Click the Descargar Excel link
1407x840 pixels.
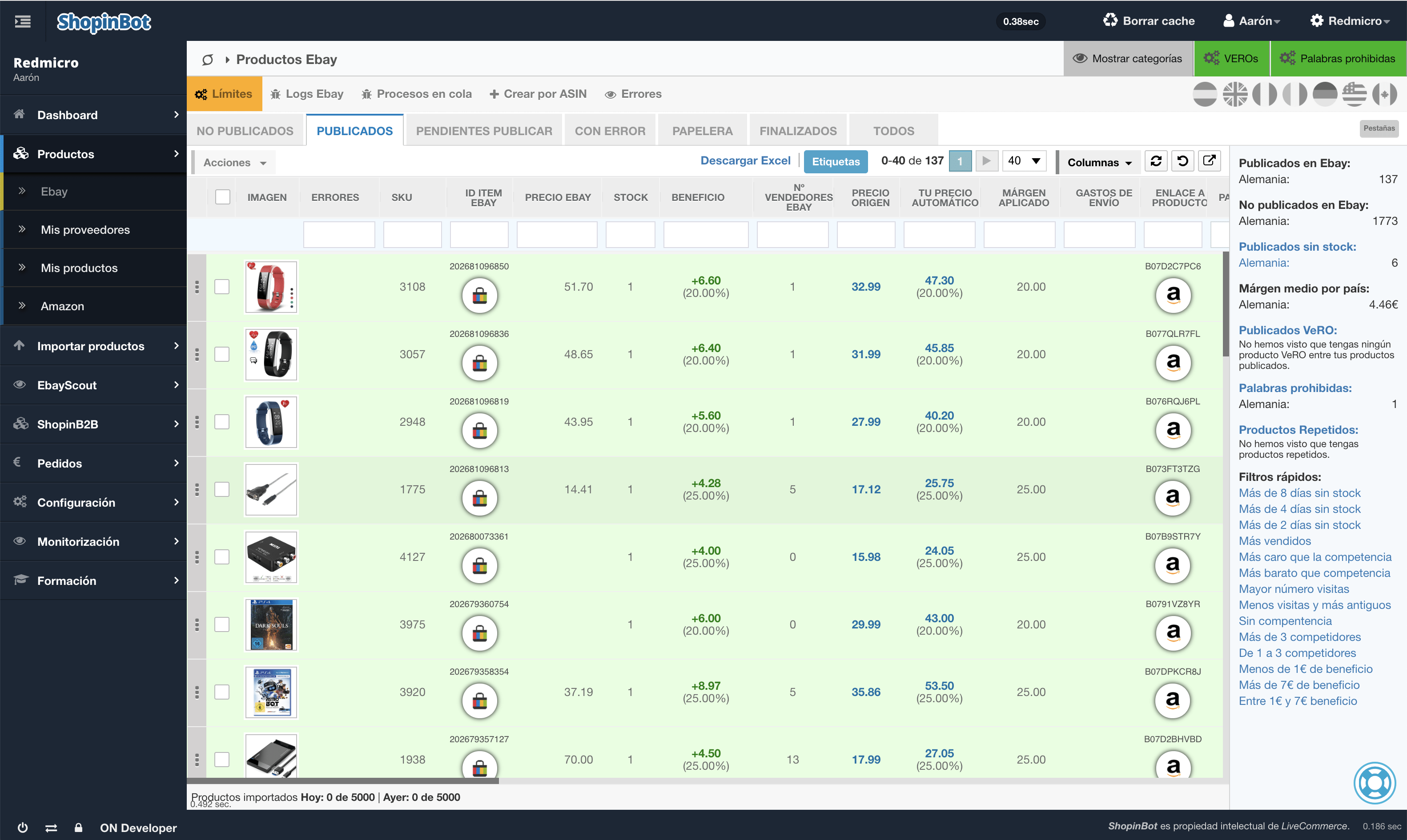click(x=745, y=161)
